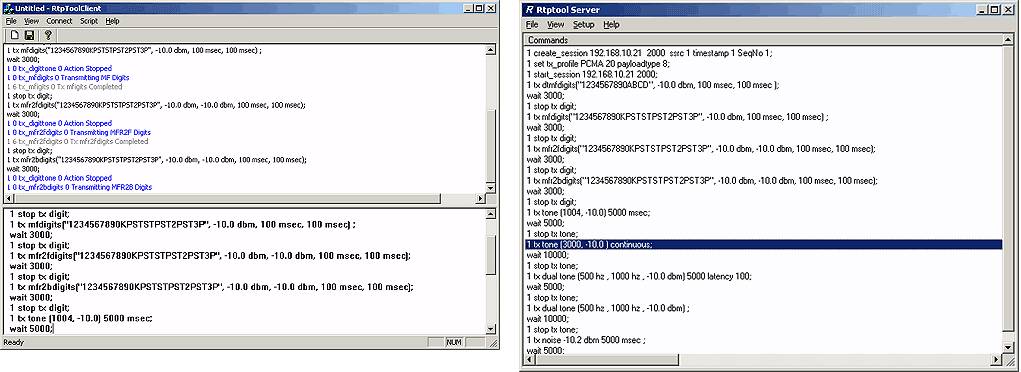Click '1 tx mfr2fdigits' line in client script editor

210,255
